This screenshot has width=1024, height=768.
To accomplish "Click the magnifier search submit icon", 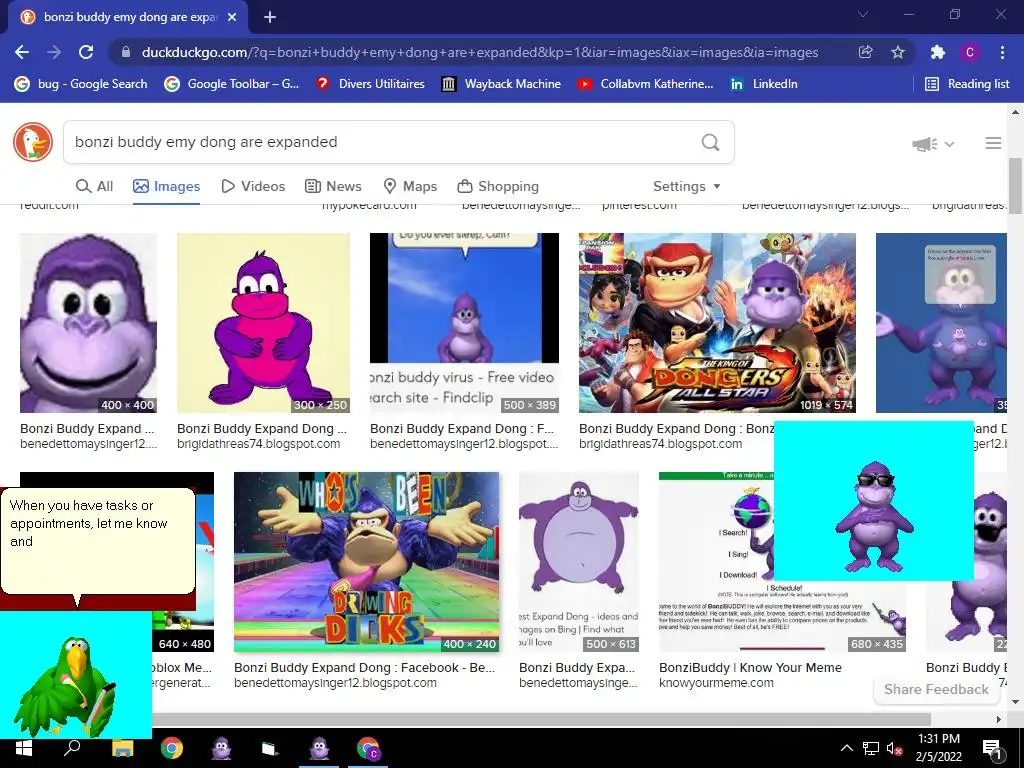I will (711, 142).
